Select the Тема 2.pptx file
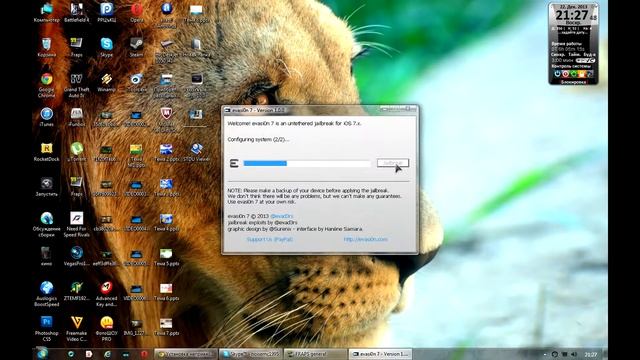Image resolution: width=640 pixels, height=360 pixels. [166, 152]
